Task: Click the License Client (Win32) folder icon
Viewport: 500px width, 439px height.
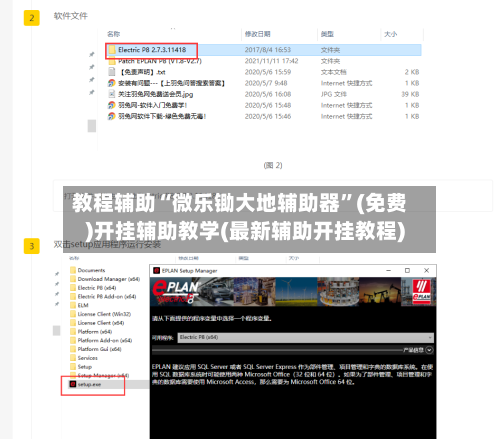Action: [x=73, y=314]
